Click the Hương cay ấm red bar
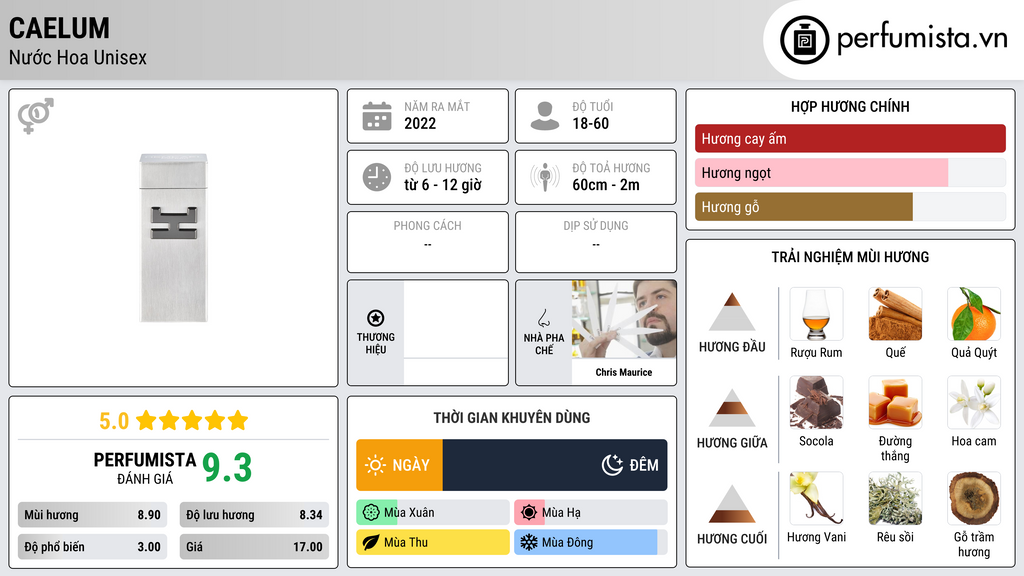This screenshot has width=1024, height=576. tap(850, 138)
